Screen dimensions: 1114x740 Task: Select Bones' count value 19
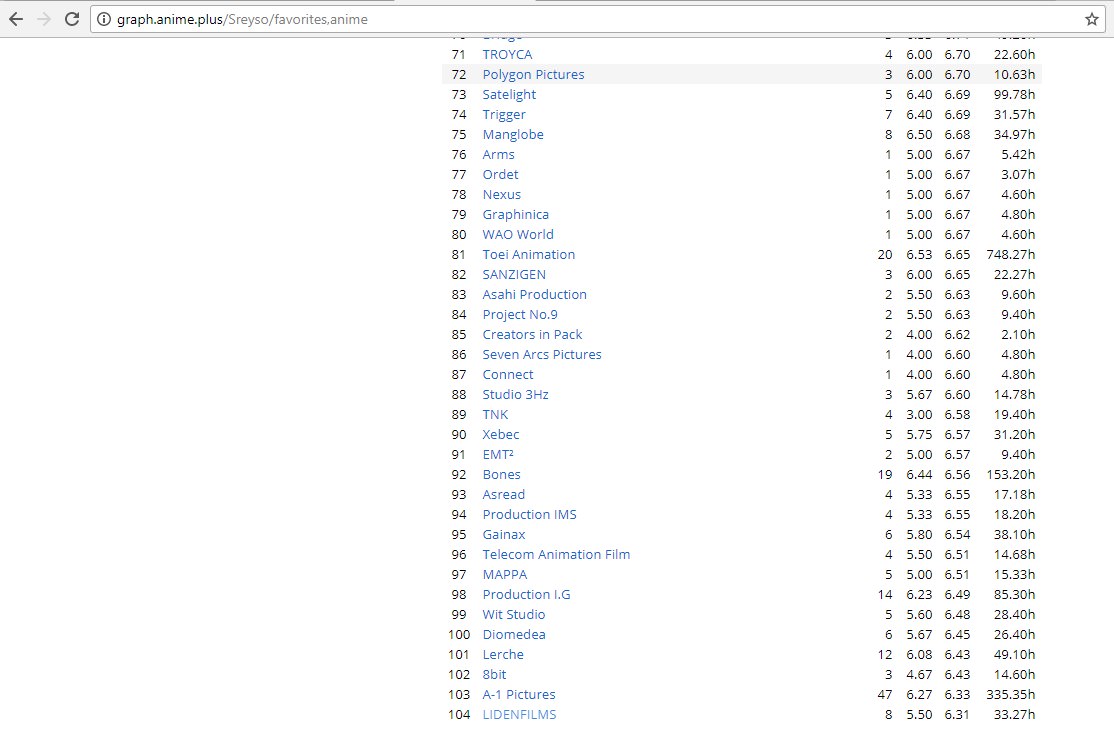coord(885,474)
